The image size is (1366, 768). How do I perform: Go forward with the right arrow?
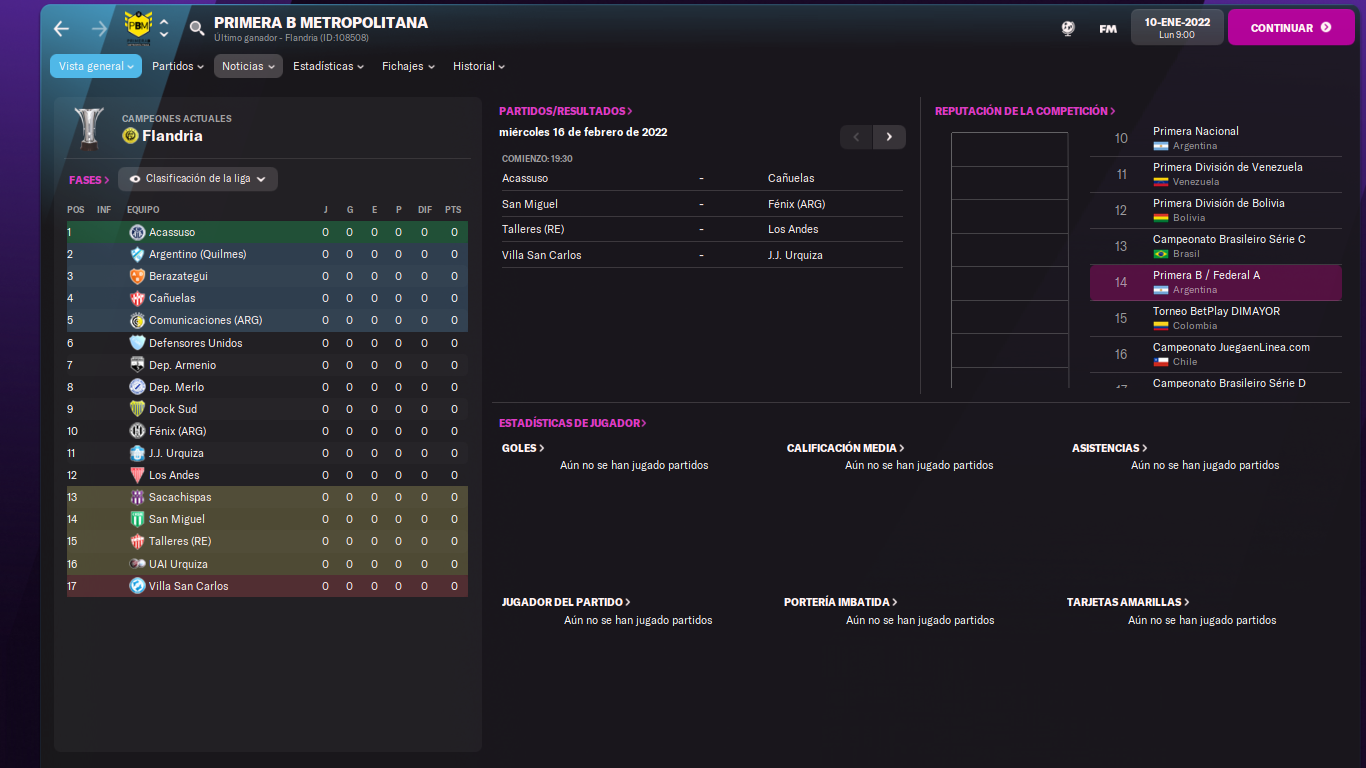99,28
